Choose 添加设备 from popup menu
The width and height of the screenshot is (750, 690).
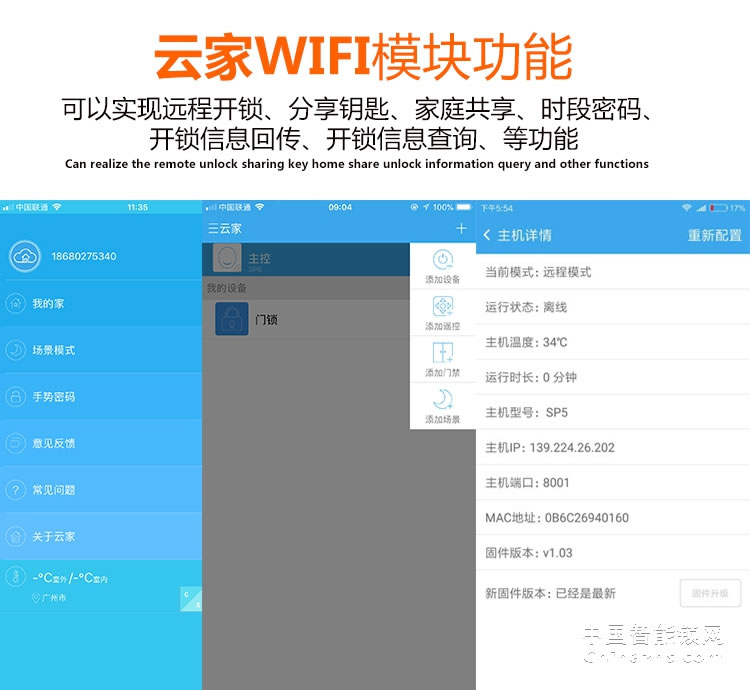443,266
